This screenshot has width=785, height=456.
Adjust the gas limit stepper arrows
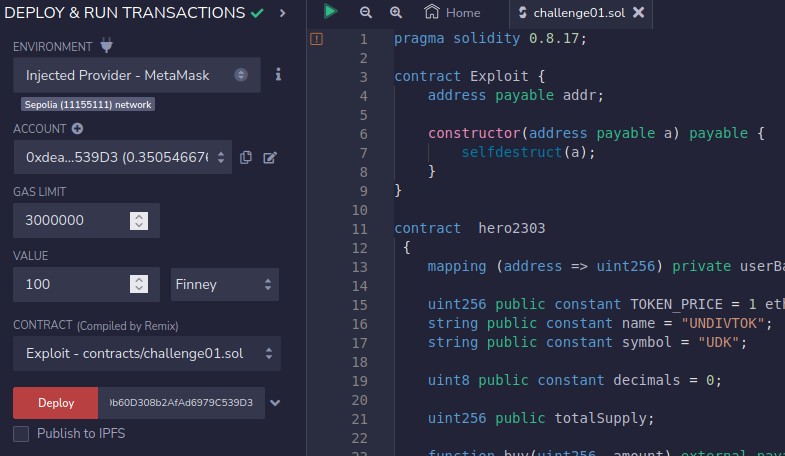click(x=139, y=221)
